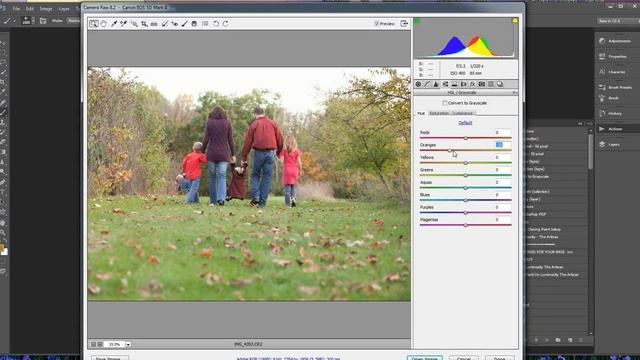Click the Yellows hue slider handle
Screen dimensions: 640x360
[466, 163]
